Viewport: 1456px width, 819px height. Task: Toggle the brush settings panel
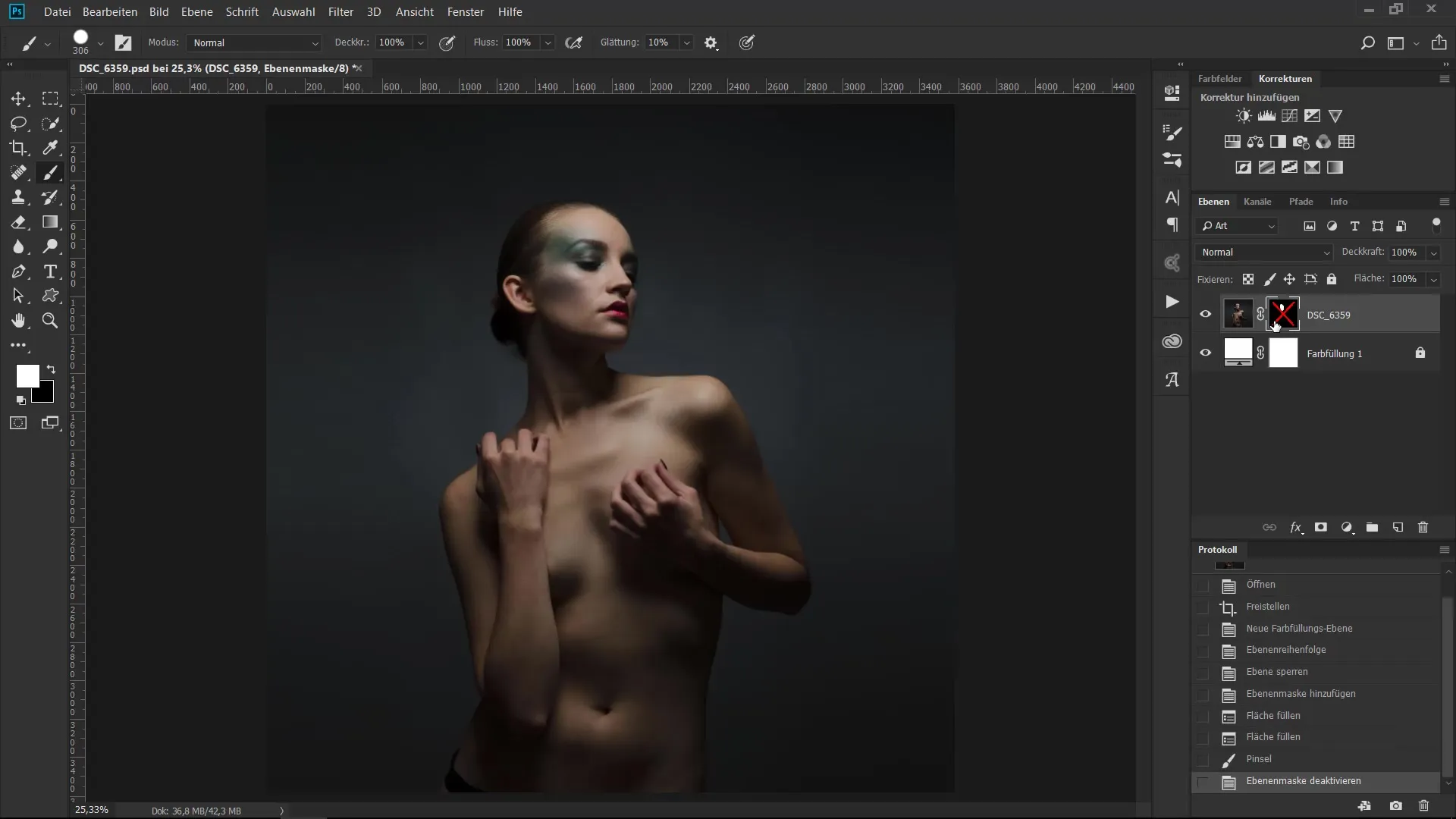(123, 43)
